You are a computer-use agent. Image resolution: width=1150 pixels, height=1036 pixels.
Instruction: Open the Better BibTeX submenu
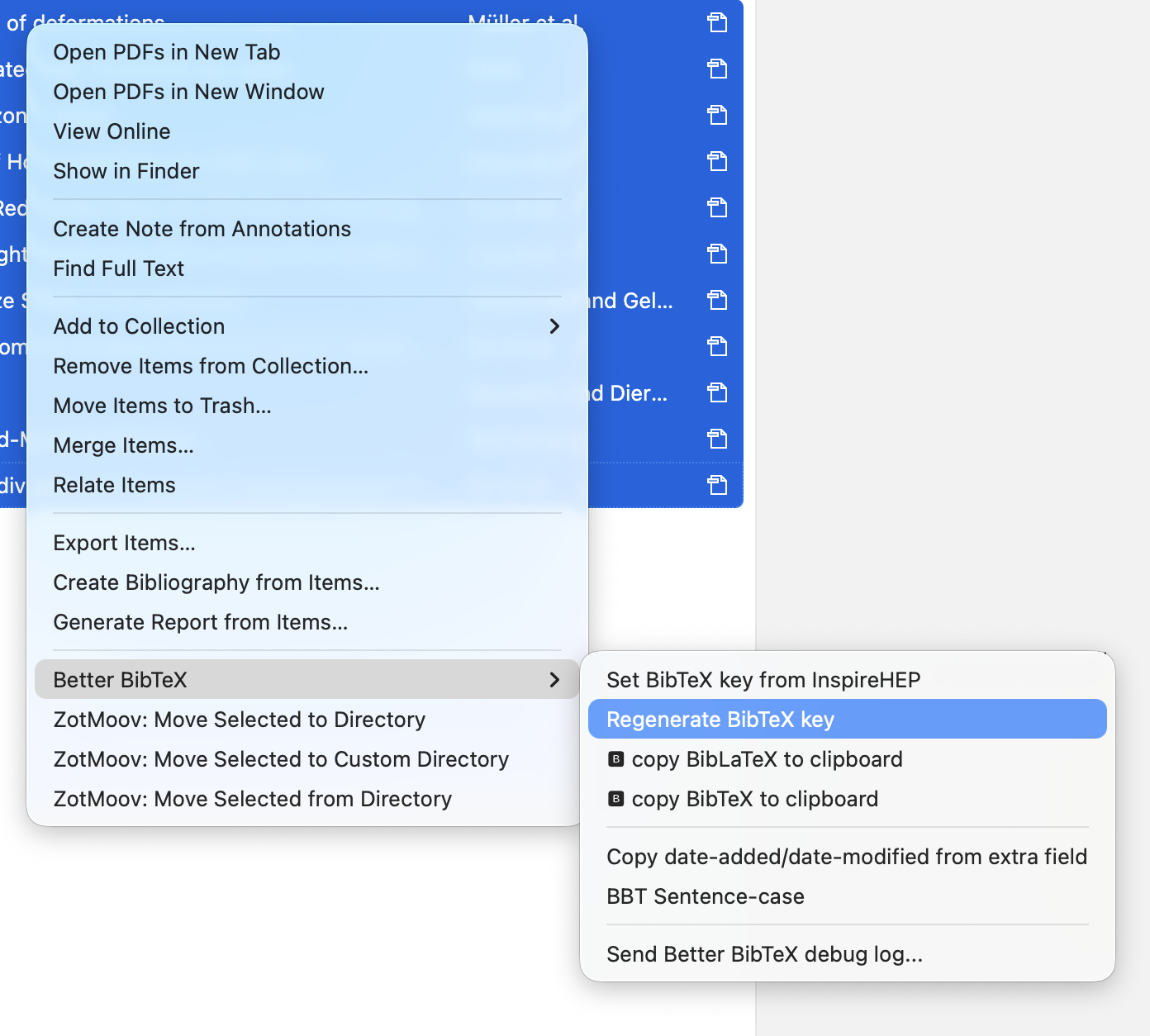click(x=307, y=680)
